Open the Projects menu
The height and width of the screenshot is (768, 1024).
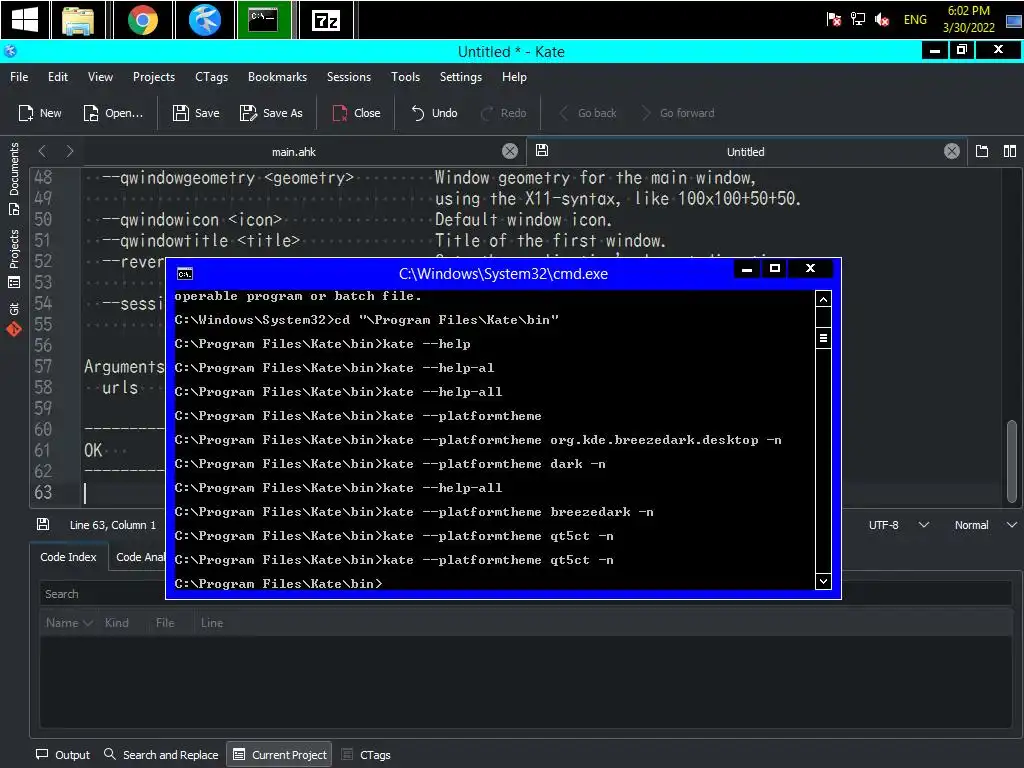(153, 76)
